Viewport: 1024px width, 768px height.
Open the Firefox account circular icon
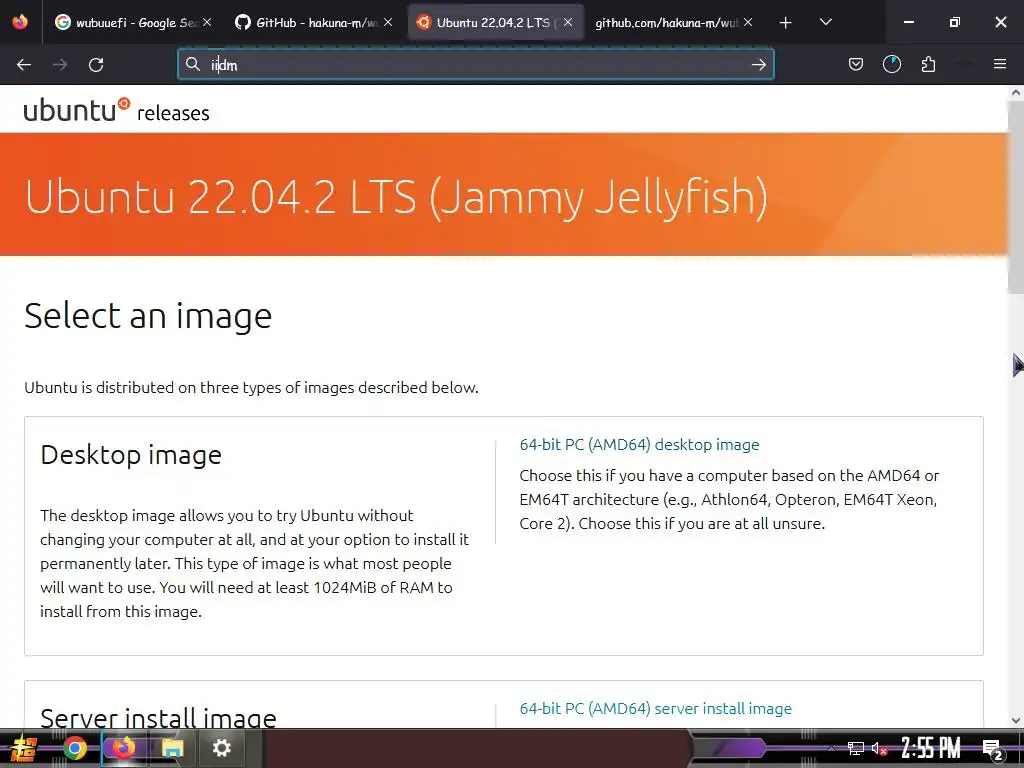click(891, 64)
